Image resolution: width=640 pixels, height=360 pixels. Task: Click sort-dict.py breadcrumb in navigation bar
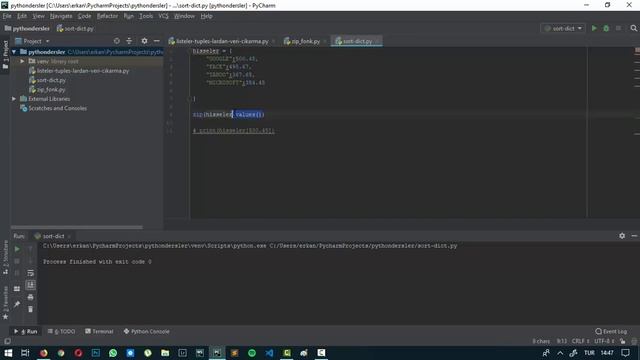coord(75,28)
